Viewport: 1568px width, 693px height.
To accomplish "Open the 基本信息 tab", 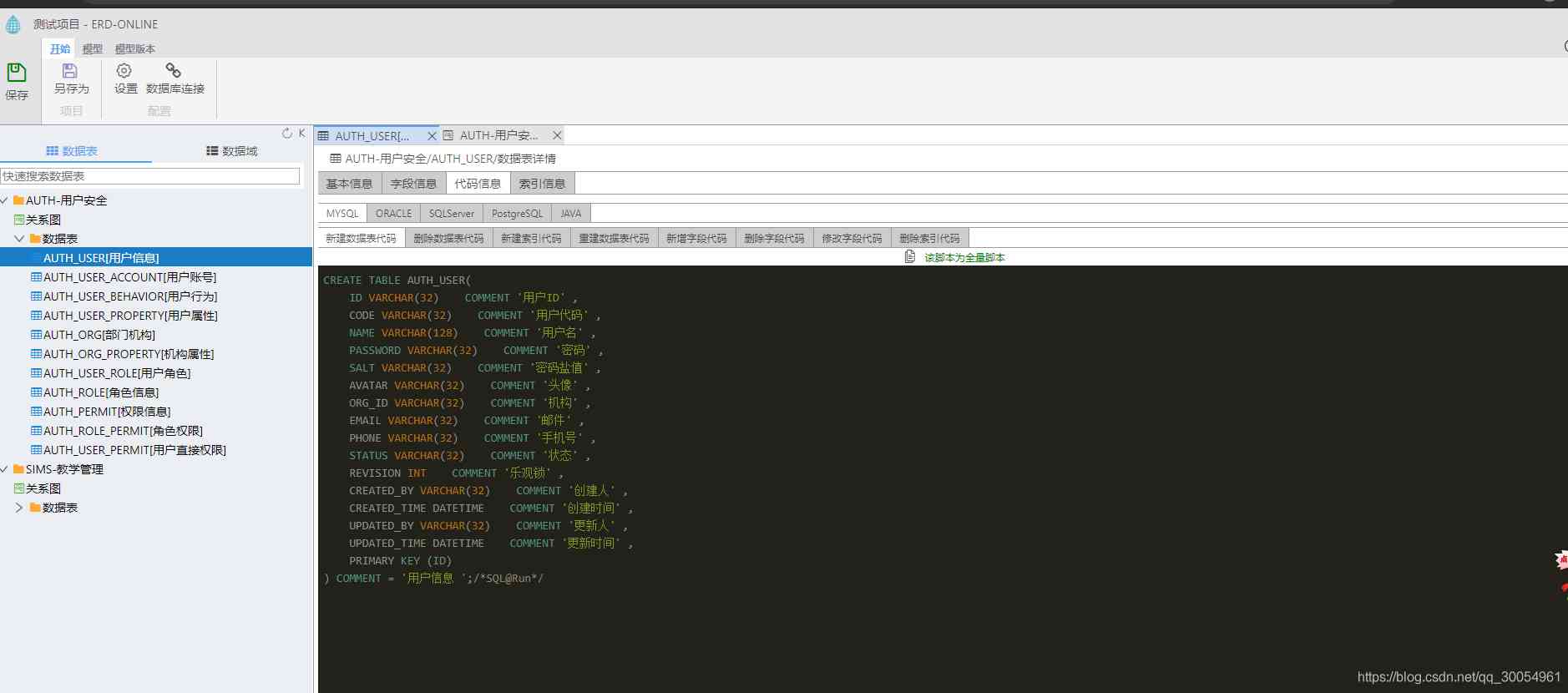I will (x=350, y=184).
